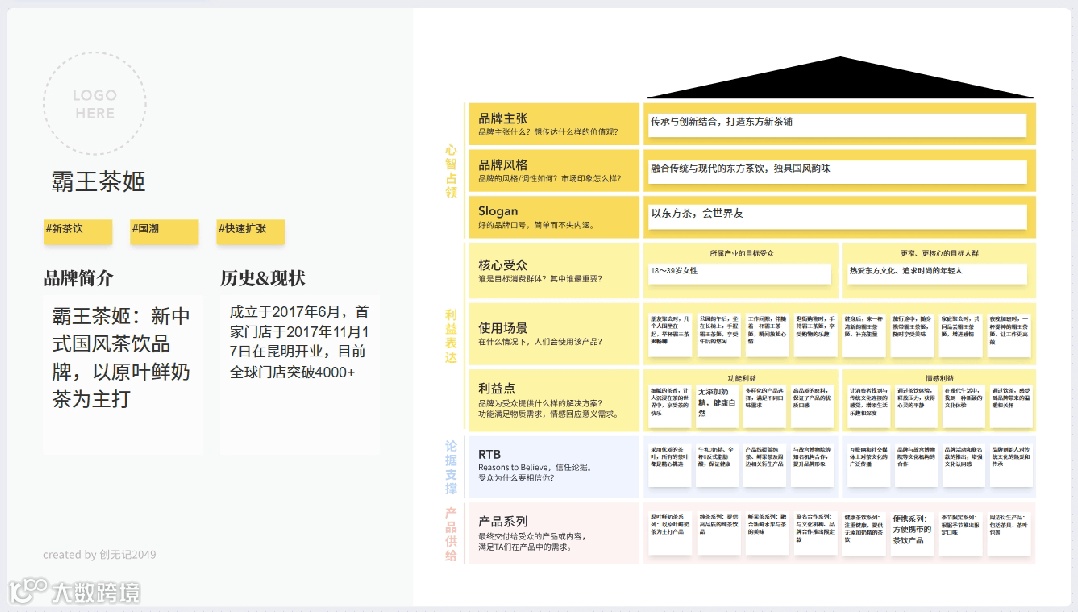
Task: Click the target audience field ending 岁女性
Action: (x=740, y=273)
